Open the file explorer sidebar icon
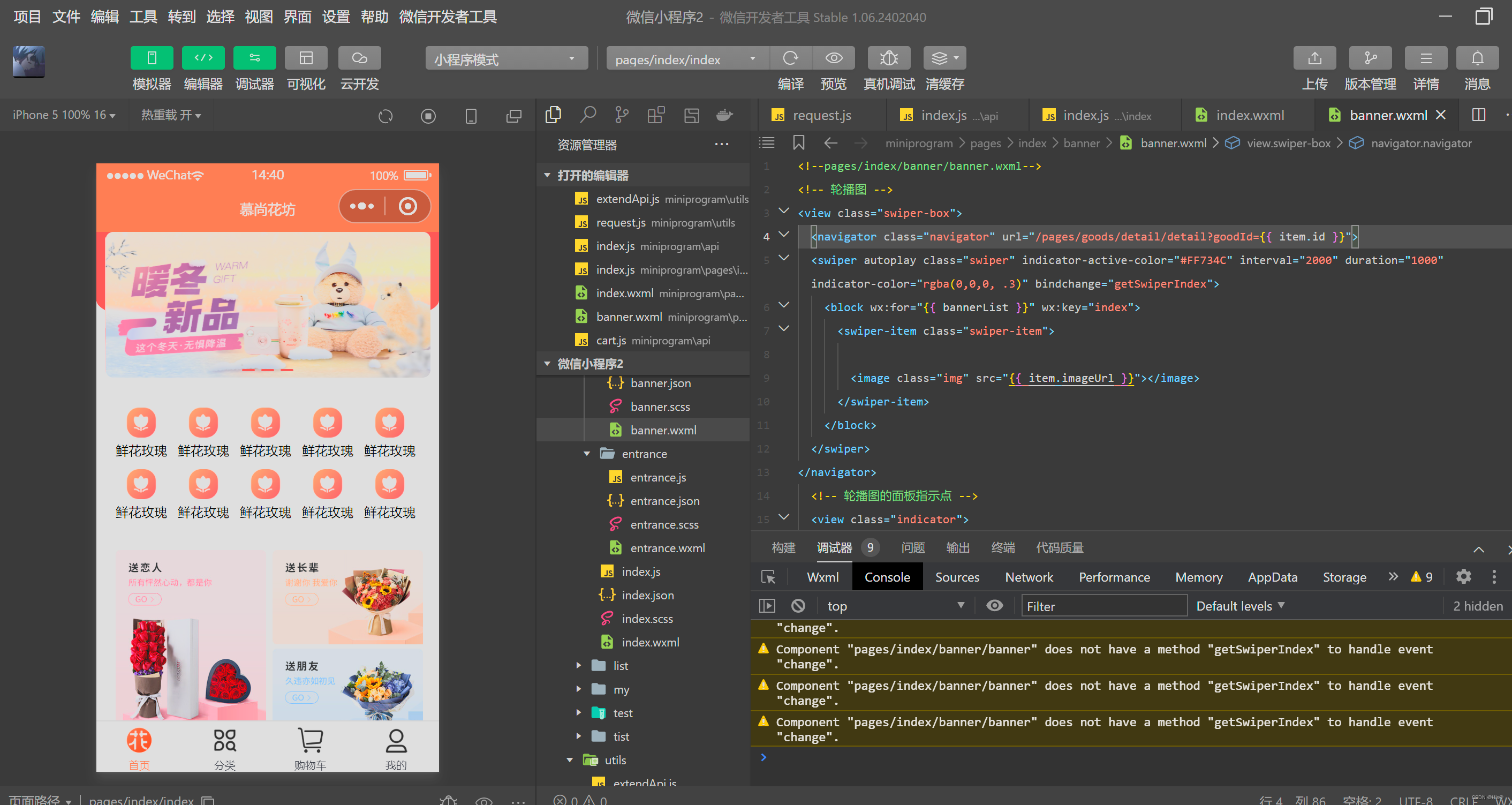 point(553,115)
